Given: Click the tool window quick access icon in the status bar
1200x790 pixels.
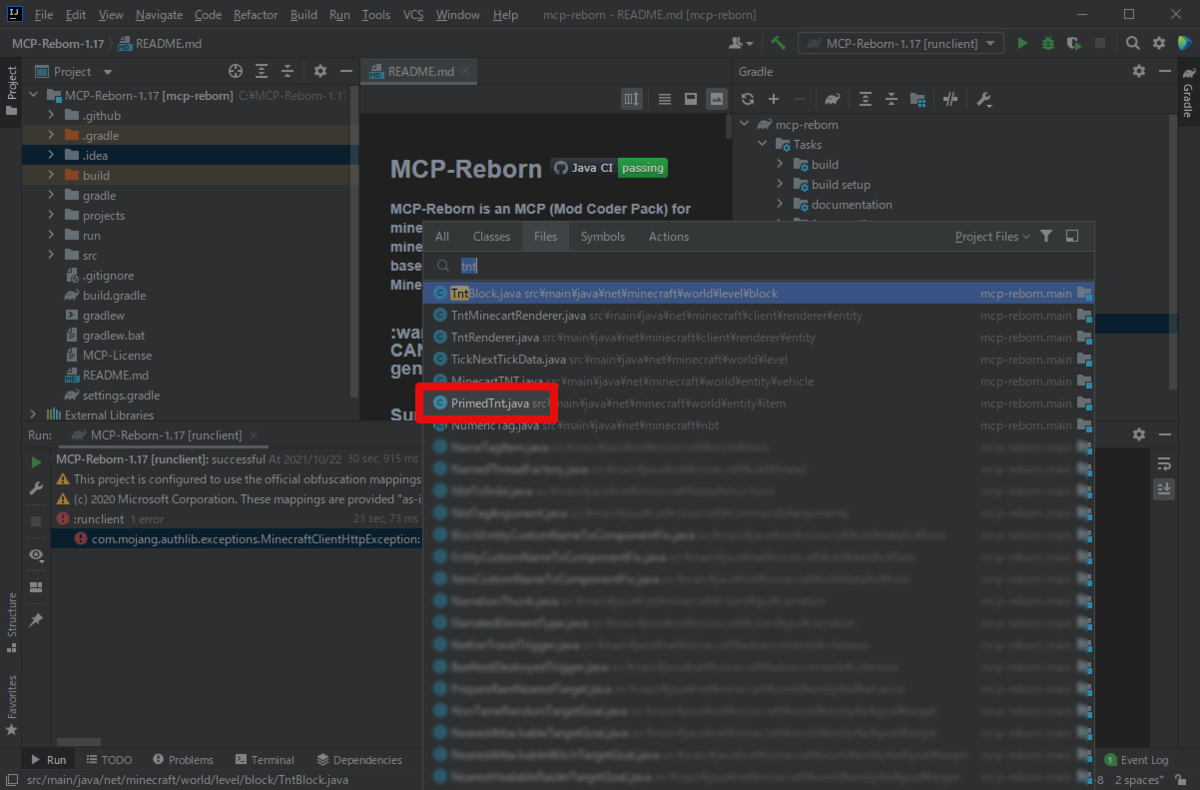Looking at the screenshot, I should point(11,780).
